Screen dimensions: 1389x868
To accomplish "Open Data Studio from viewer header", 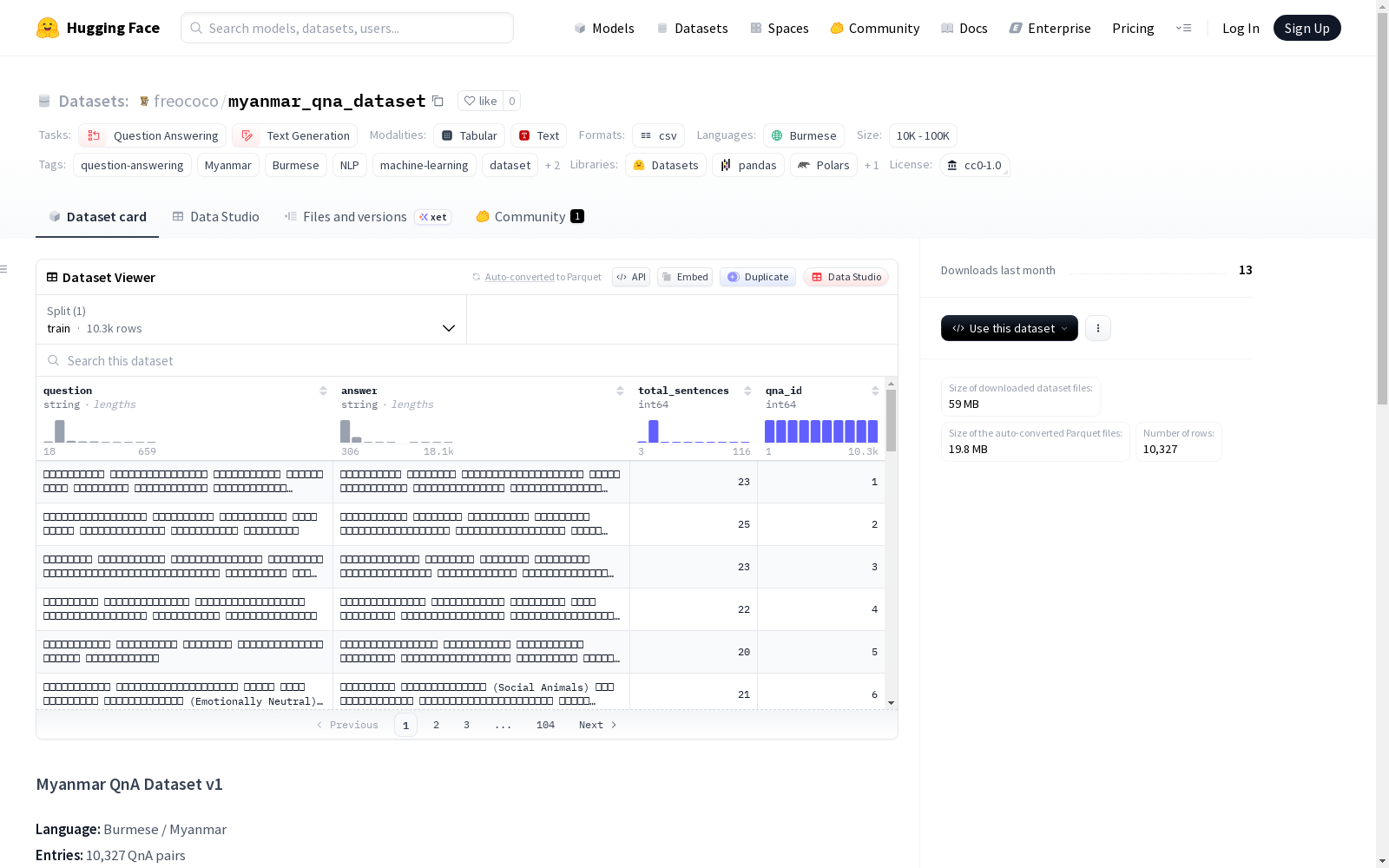I will point(846,277).
